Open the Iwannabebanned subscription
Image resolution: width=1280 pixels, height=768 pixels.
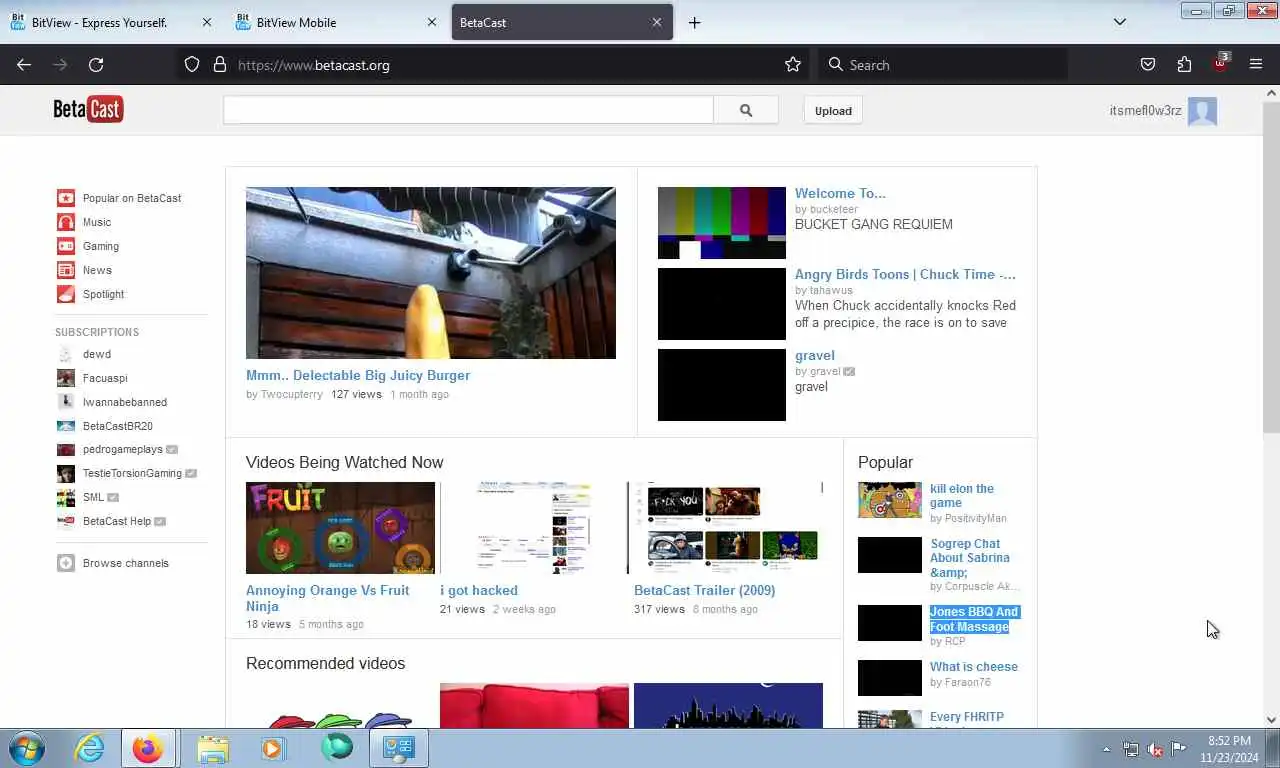tap(125, 402)
